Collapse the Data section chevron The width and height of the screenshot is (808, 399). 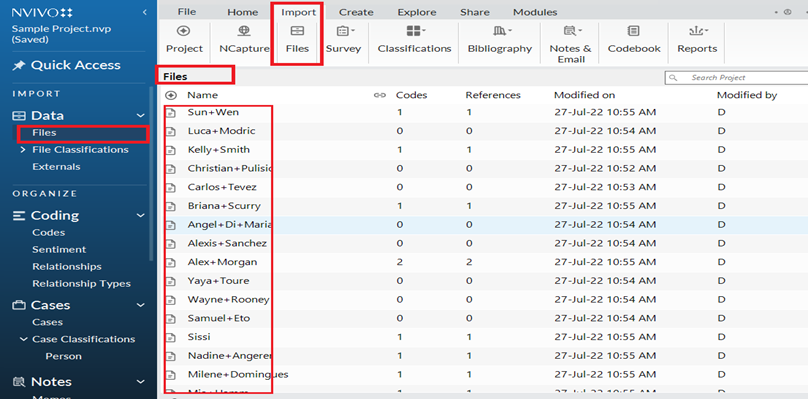pos(141,116)
